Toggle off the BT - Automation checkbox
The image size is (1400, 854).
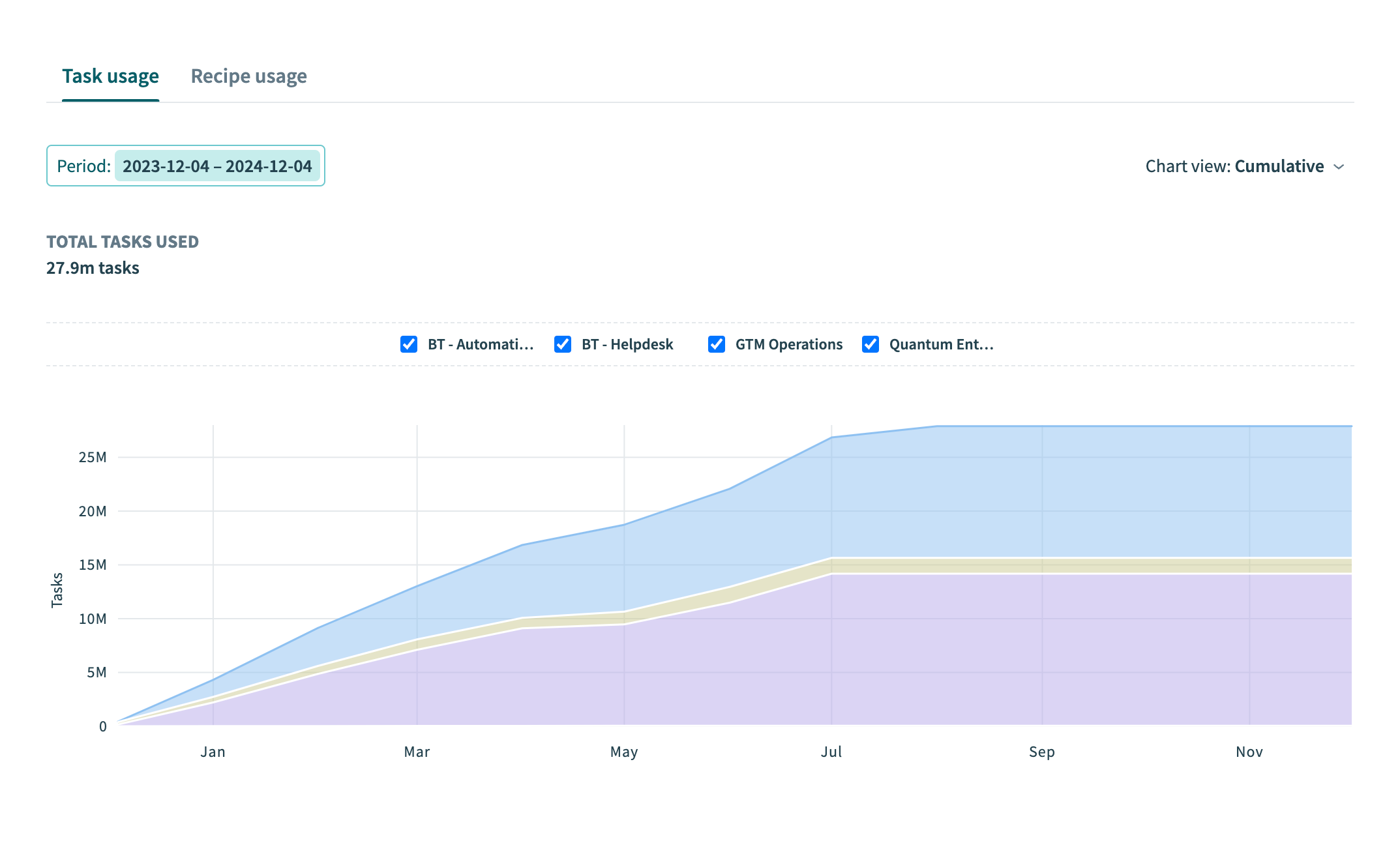[x=408, y=344]
